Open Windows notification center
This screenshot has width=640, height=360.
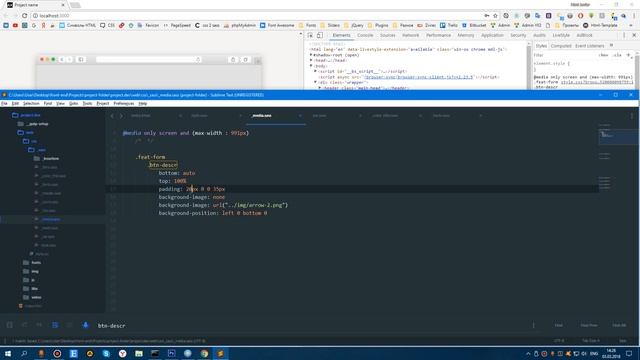pos(629,353)
